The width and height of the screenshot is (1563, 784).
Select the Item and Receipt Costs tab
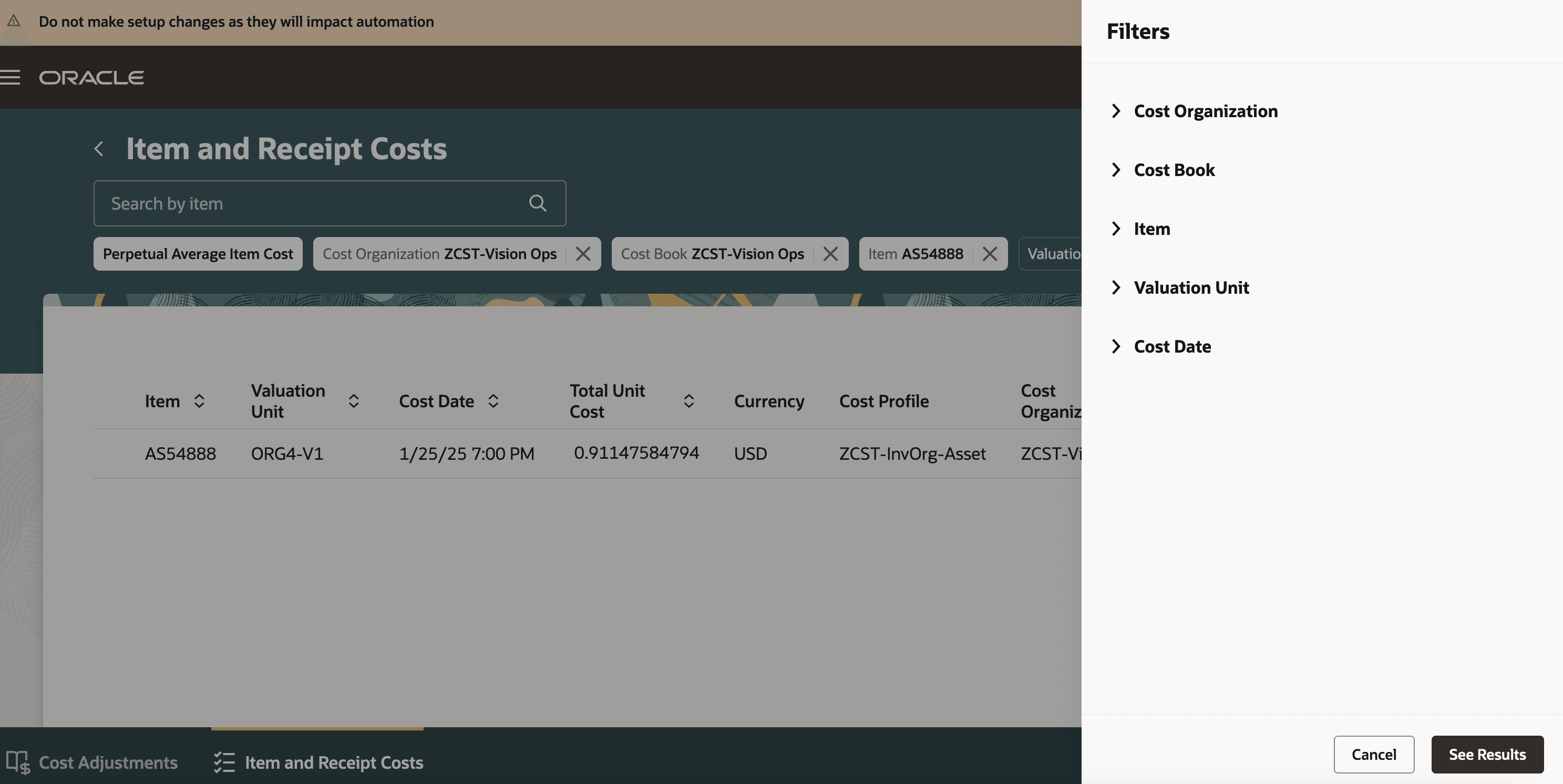click(334, 763)
